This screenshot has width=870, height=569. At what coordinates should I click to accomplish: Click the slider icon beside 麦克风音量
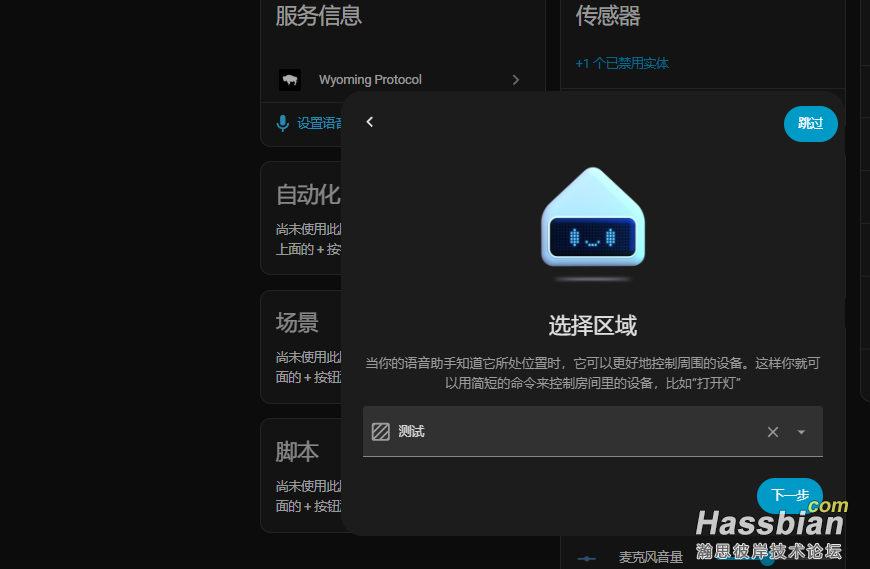point(587,557)
